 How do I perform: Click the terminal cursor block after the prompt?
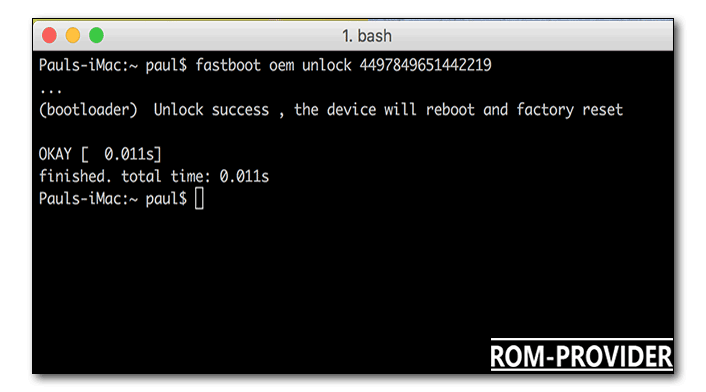(x=199, y=198)
